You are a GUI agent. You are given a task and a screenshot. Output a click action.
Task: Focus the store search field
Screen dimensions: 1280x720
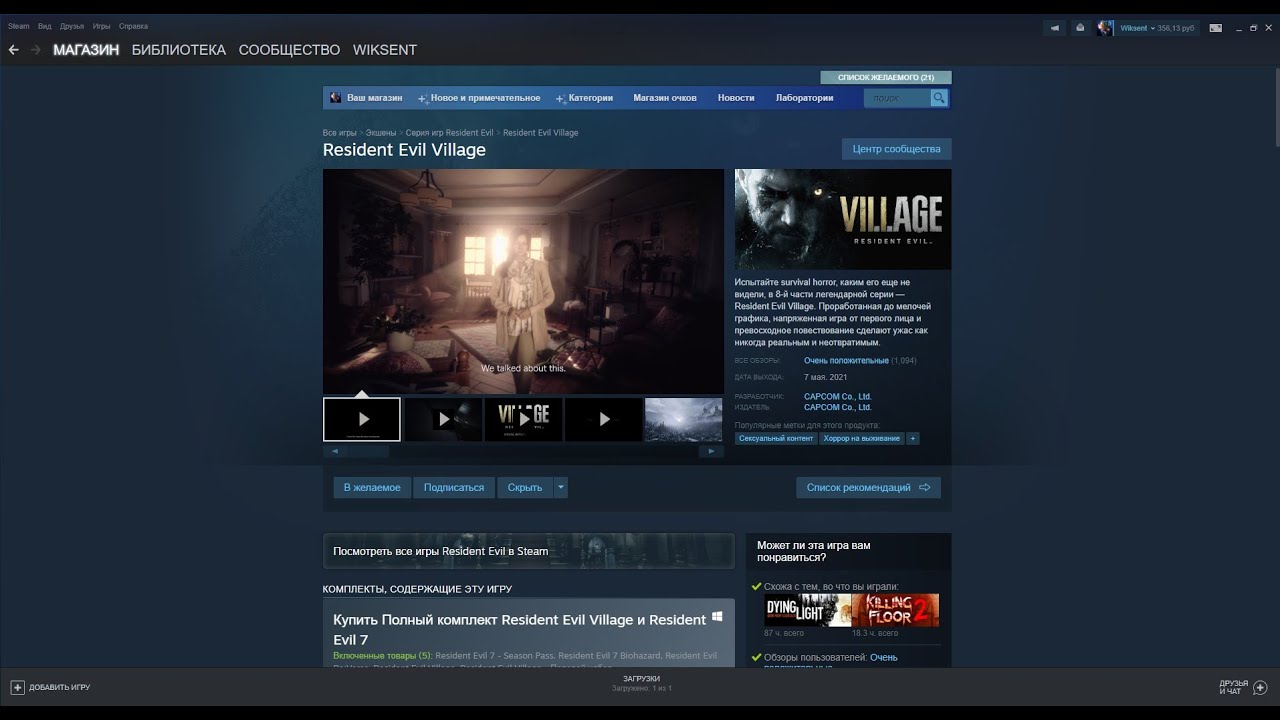897,98
